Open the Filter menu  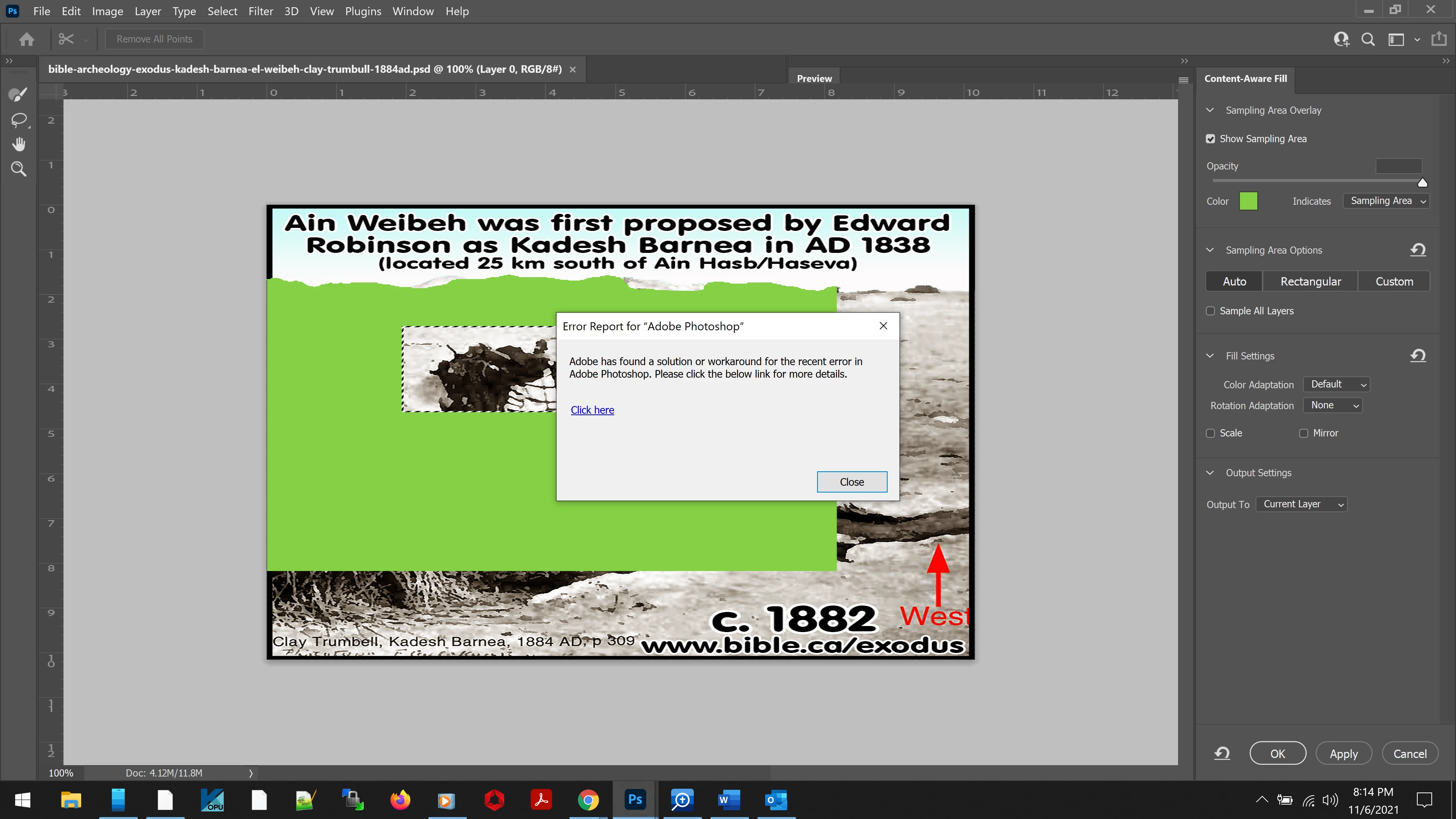[260, 11]
